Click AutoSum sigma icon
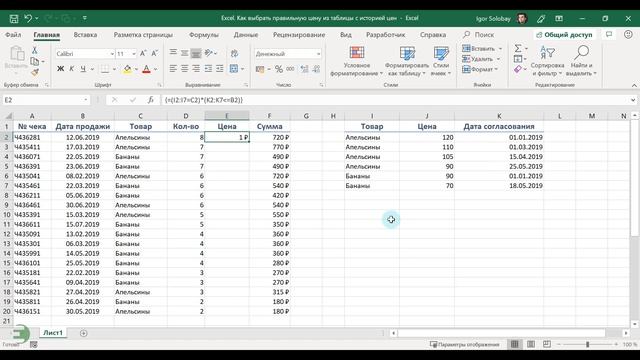This screenshot has height=360, width=640. click(518, 49)
